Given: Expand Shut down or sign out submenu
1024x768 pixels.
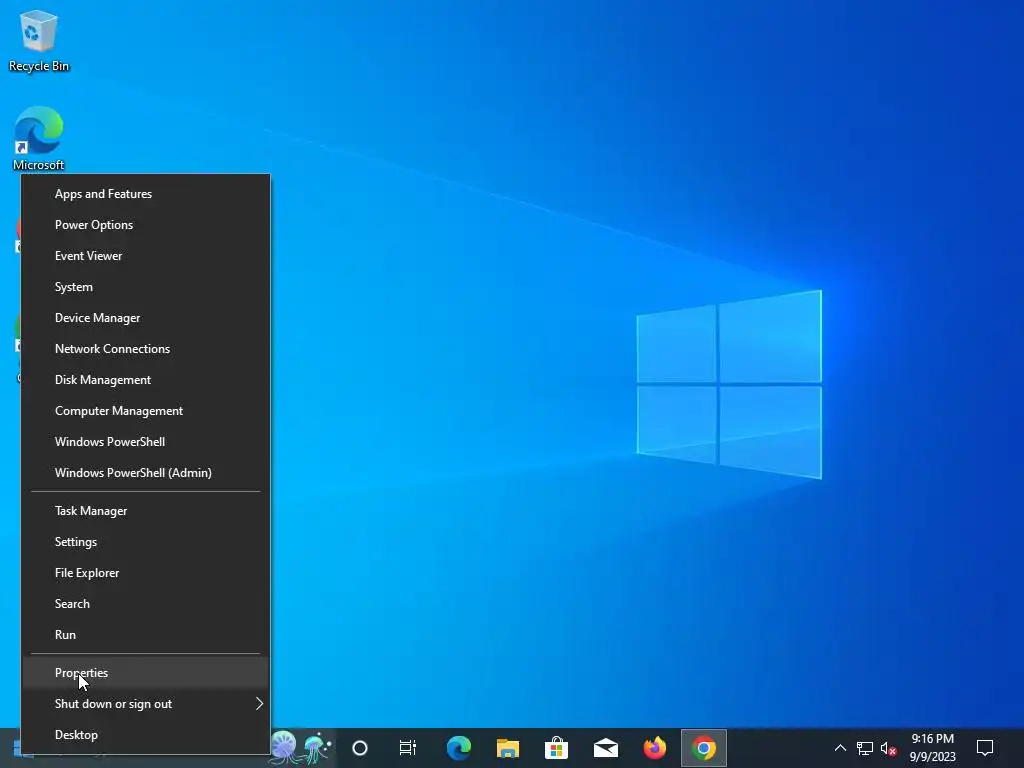Looking at the screenshot, I should point(146,704).
